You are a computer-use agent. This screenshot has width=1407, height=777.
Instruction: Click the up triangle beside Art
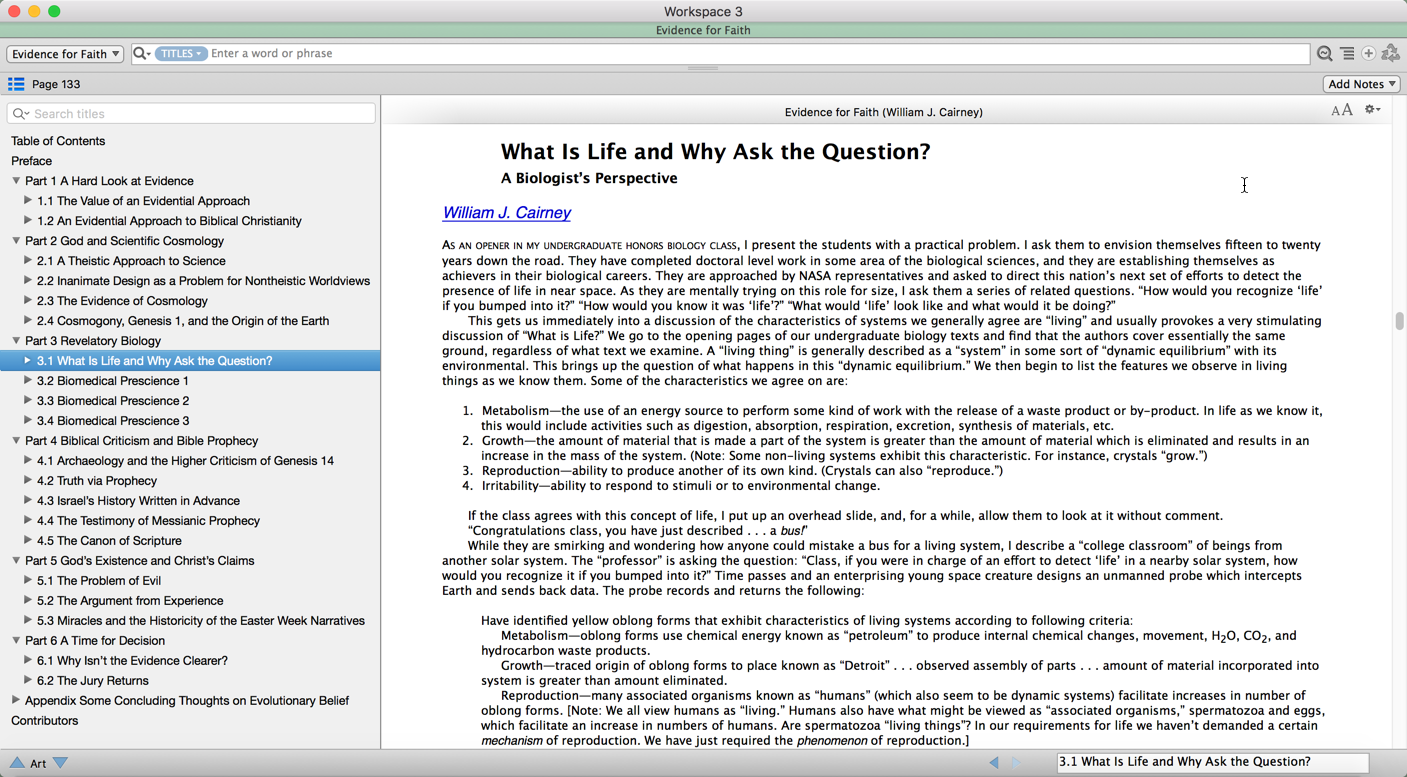[17, 763]
